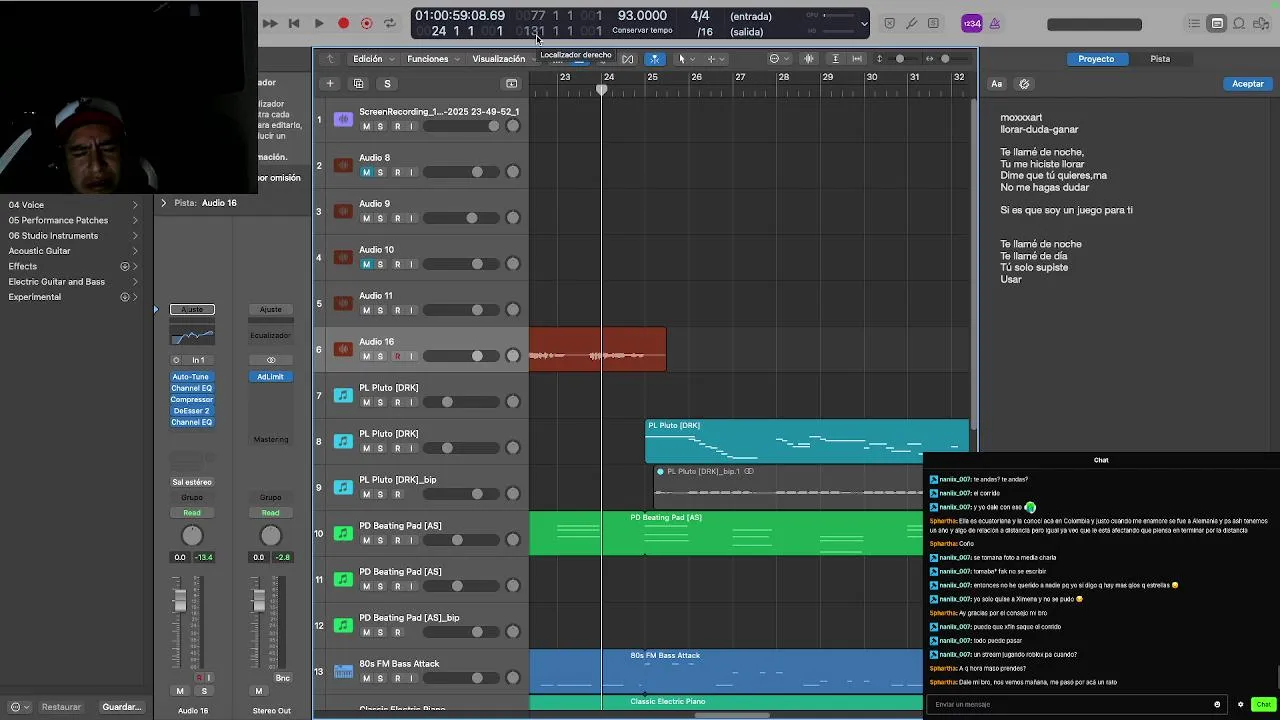Viewport: 1280px width, 720px height.
Task: Open the Auto-Tune plugin slot
Action: tap(191, 377)
